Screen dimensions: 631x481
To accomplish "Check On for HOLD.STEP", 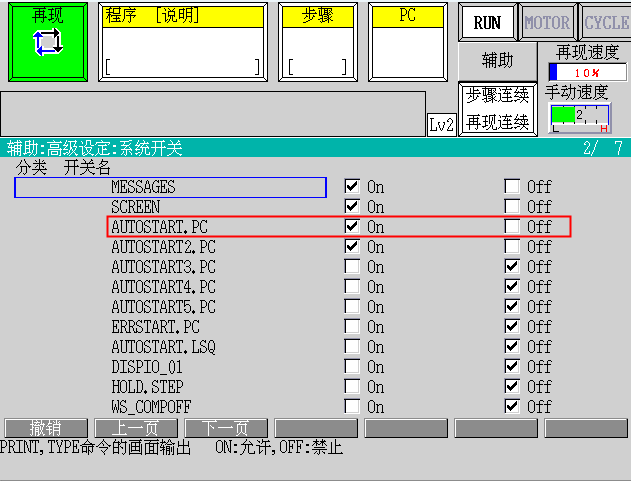I will click(352, 386).
